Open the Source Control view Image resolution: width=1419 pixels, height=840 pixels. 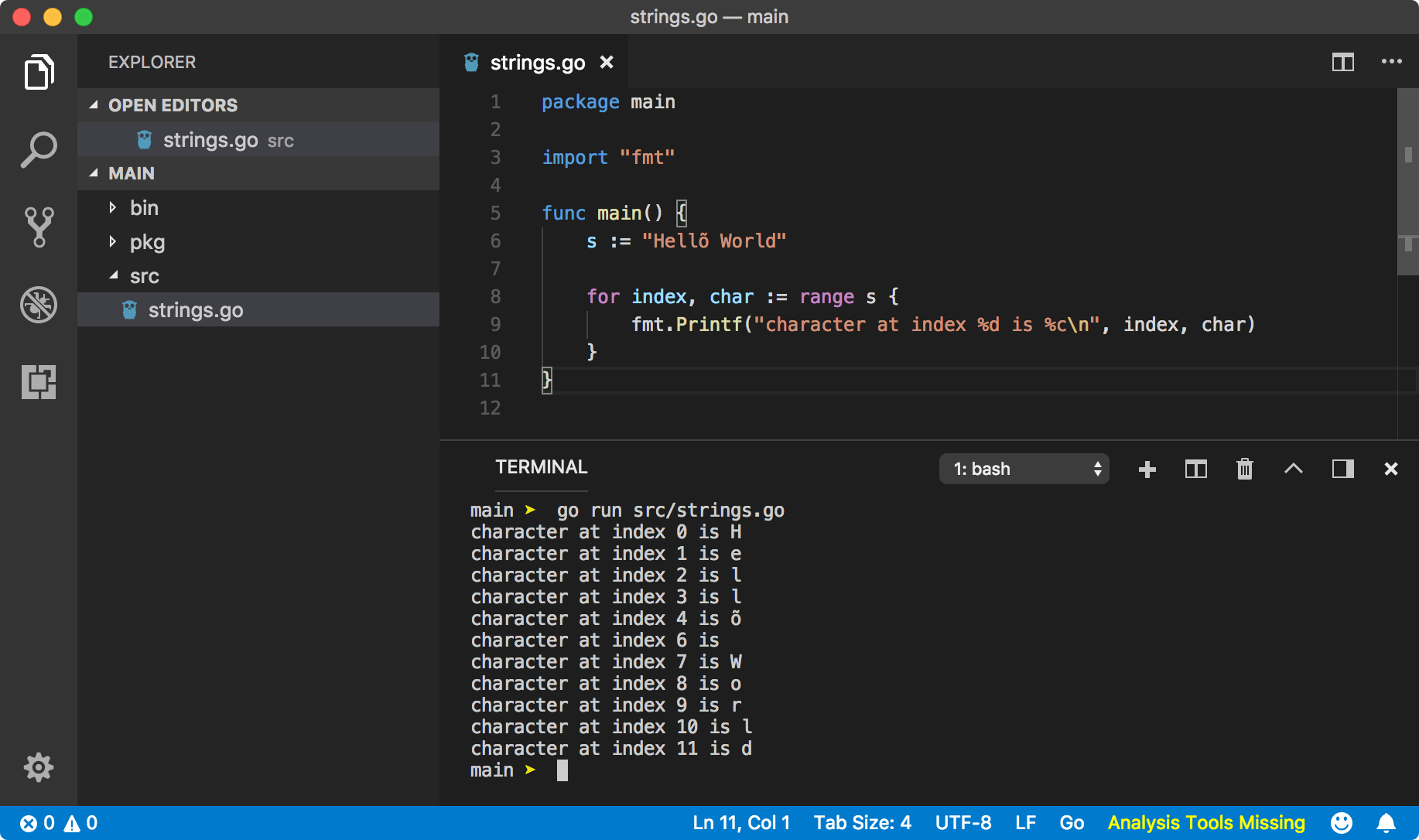pyautogui.click(x=38, y=227)
